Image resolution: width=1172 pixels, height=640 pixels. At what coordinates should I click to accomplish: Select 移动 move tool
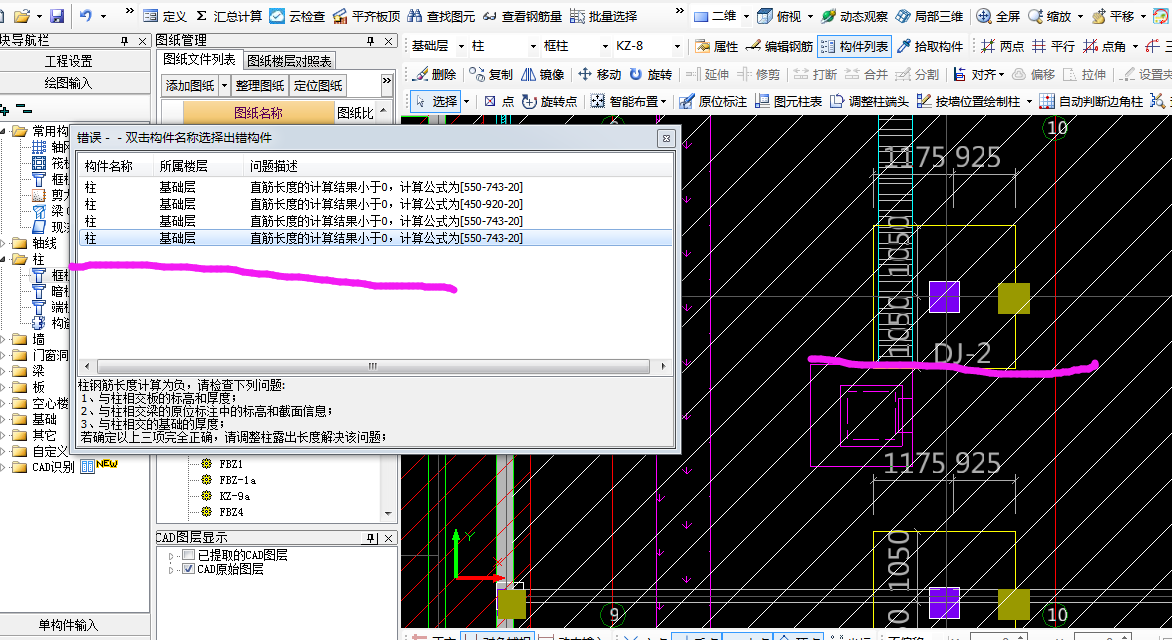click(x=599, y=74)
